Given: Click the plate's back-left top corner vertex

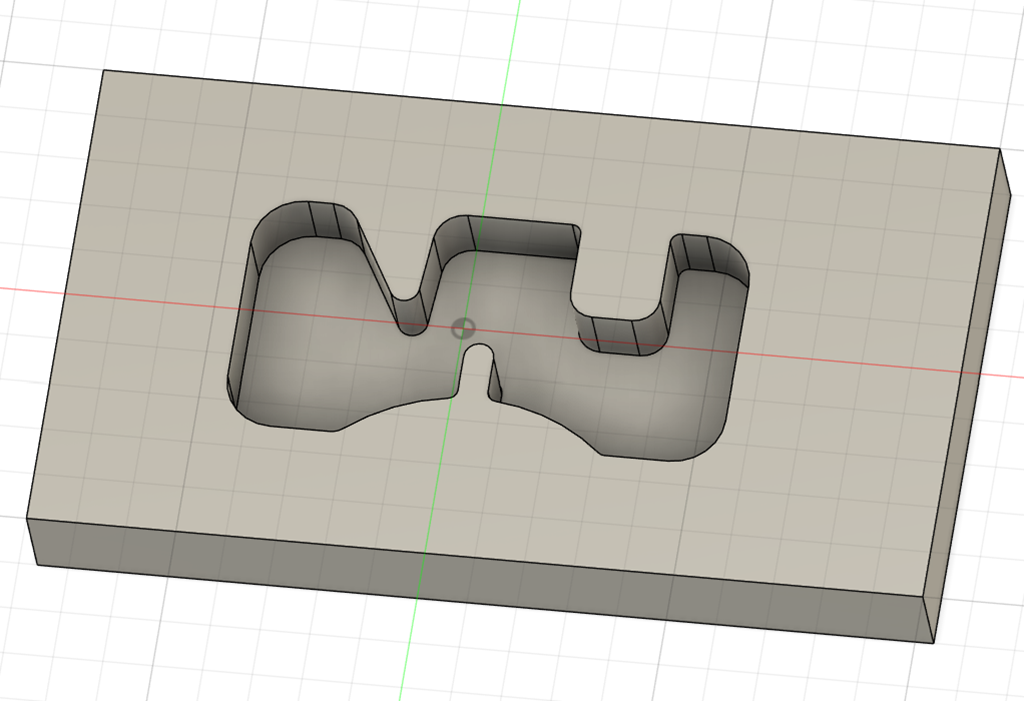Looking at the screenshot, I should click(x=104, y=70).
